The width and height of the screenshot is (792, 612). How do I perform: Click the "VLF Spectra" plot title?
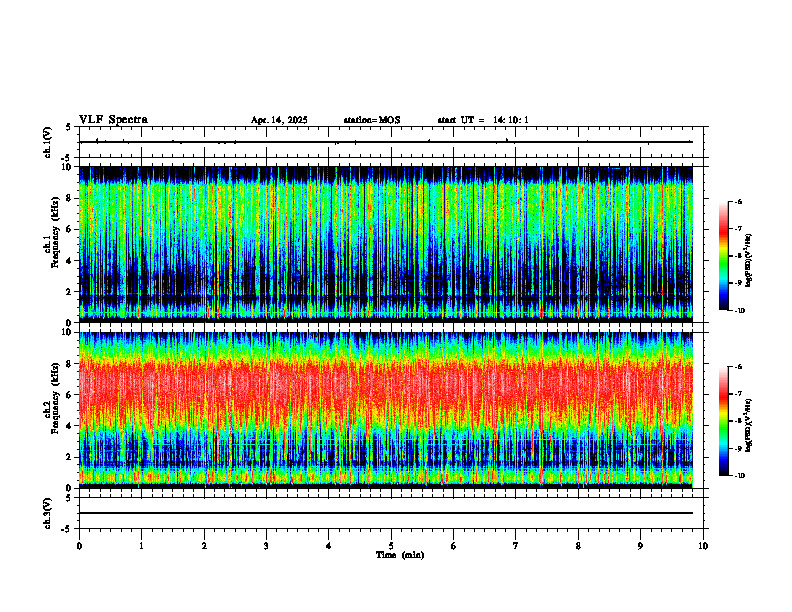[x=113, y=120]
